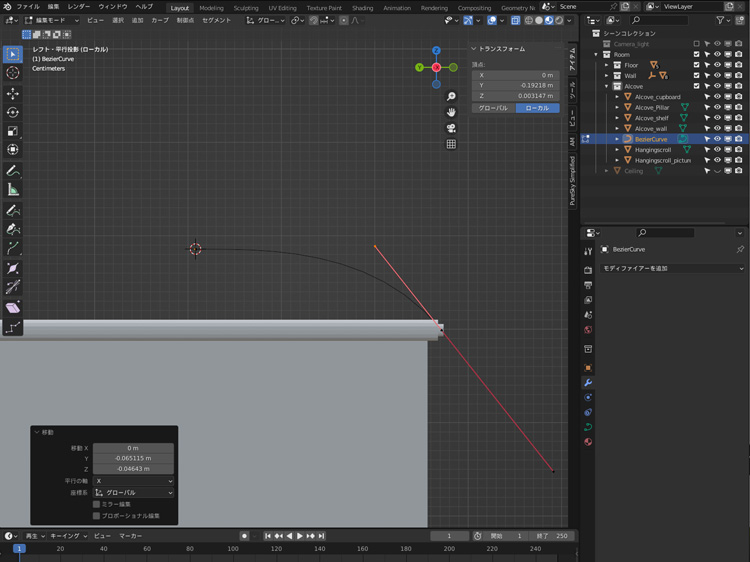This screenshot has width=750, height=562.
Task: Toggle the camera view icon
Action: click(451, 128)
